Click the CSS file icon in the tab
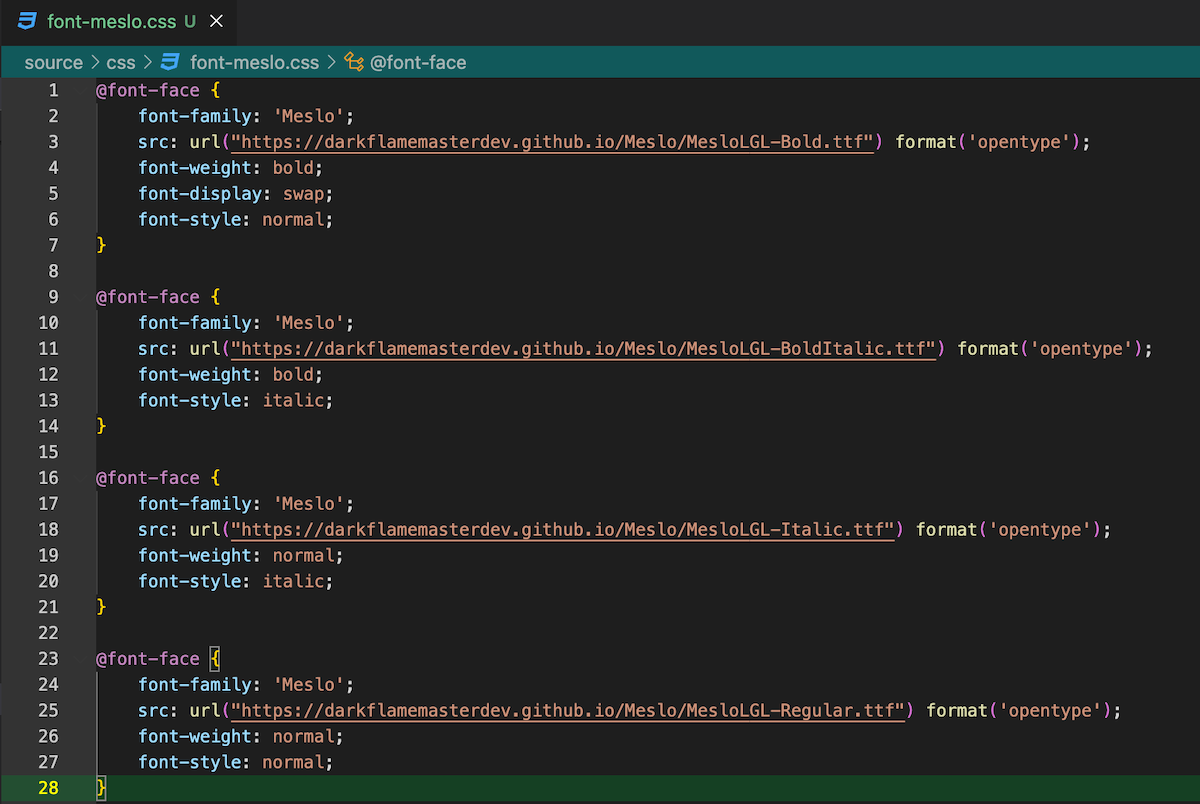The image size is (1200, 804). coord(28,21)
